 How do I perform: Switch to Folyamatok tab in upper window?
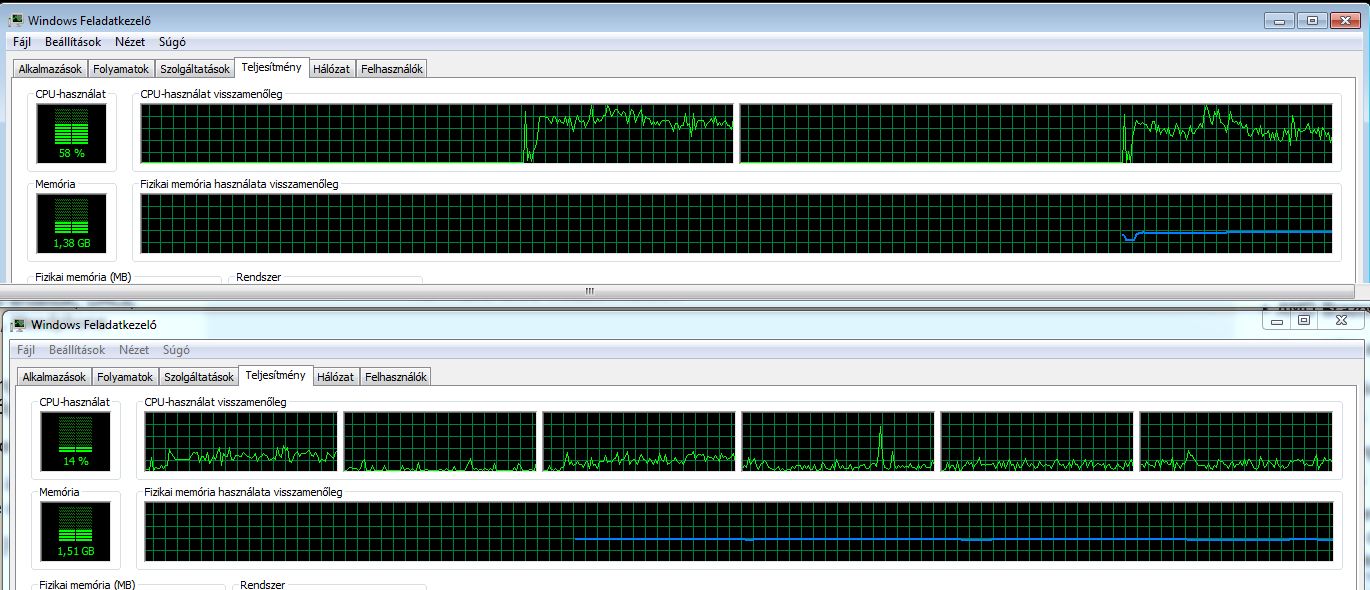tap(121, 69)
